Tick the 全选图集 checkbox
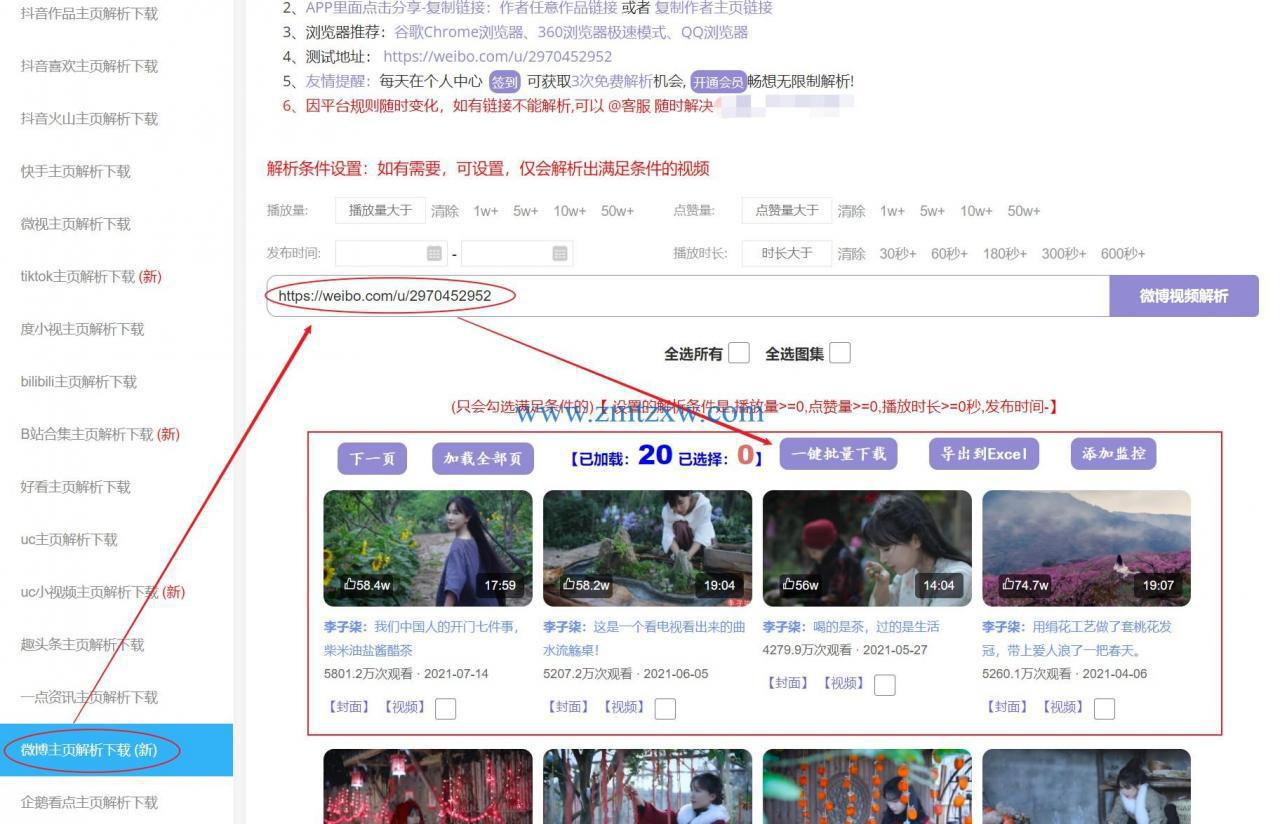This screenshot has height=824, width=1280. tap(840, 353)
